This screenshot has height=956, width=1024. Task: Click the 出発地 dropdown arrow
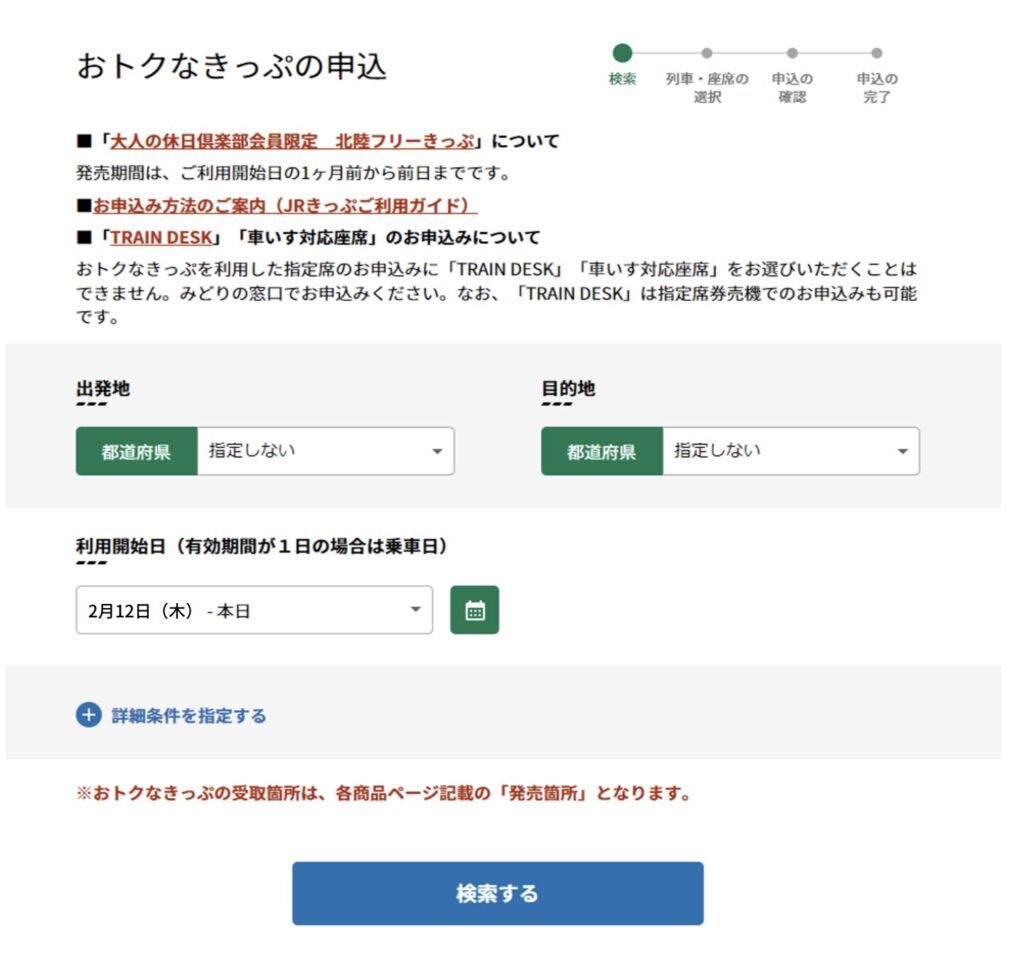[x=436, y=452]
